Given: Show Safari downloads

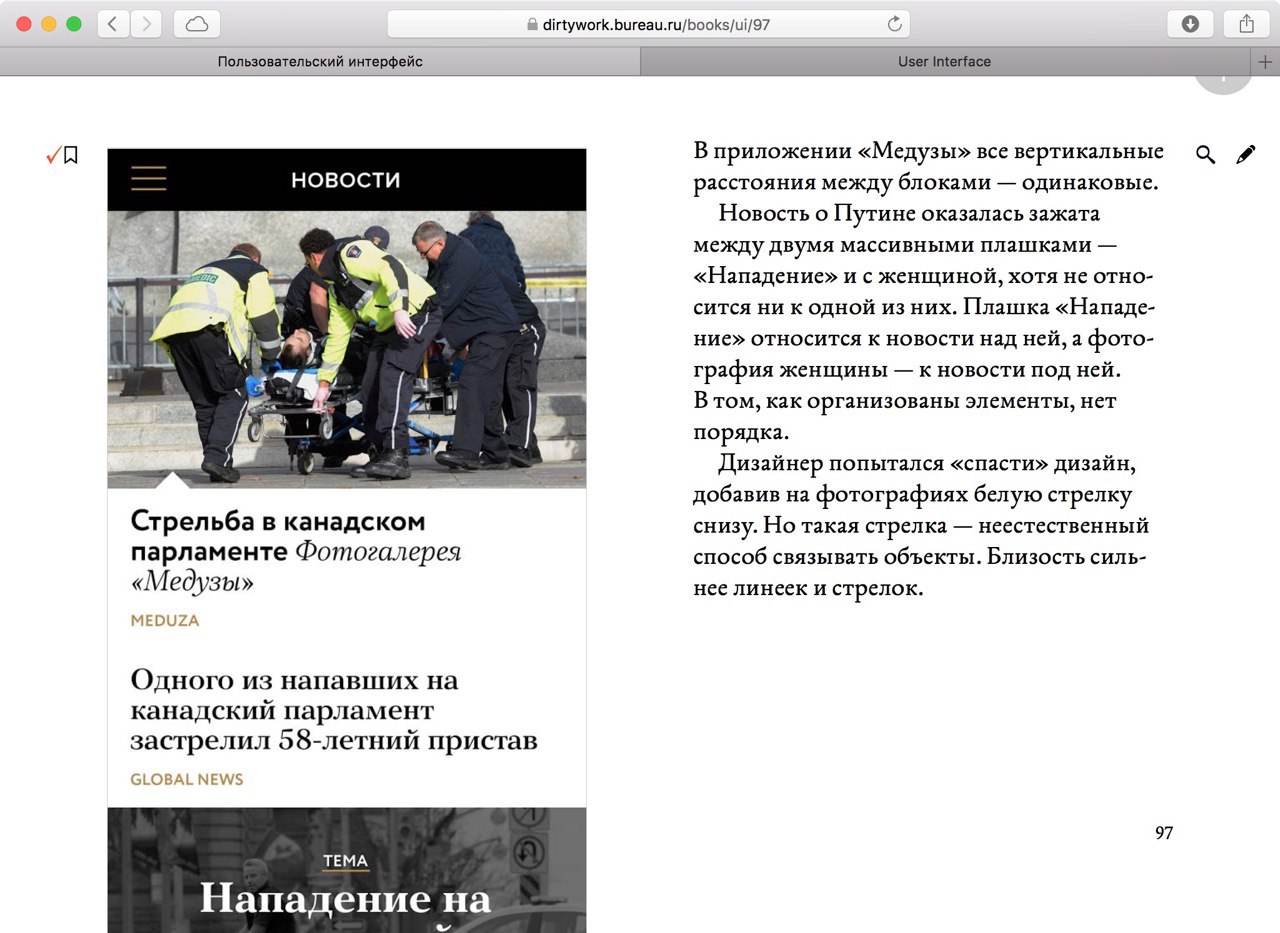Looking at the screenshot, I should click(1190, 24).
